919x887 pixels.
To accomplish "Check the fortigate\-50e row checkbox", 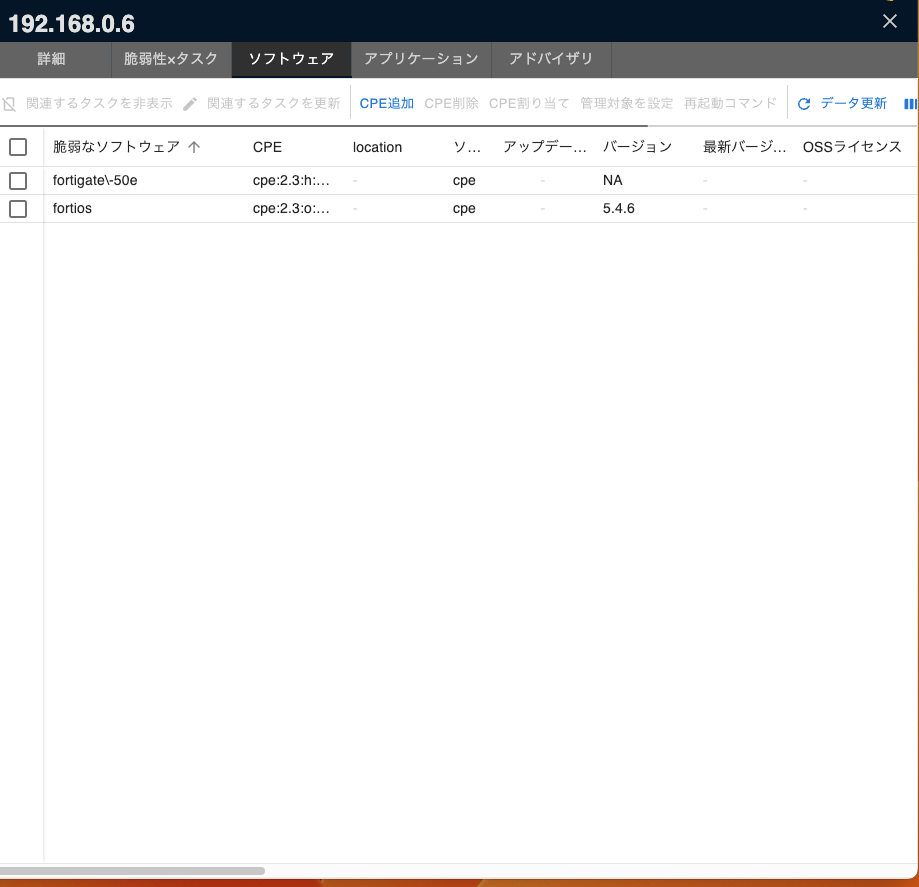I will click(18, 181).
